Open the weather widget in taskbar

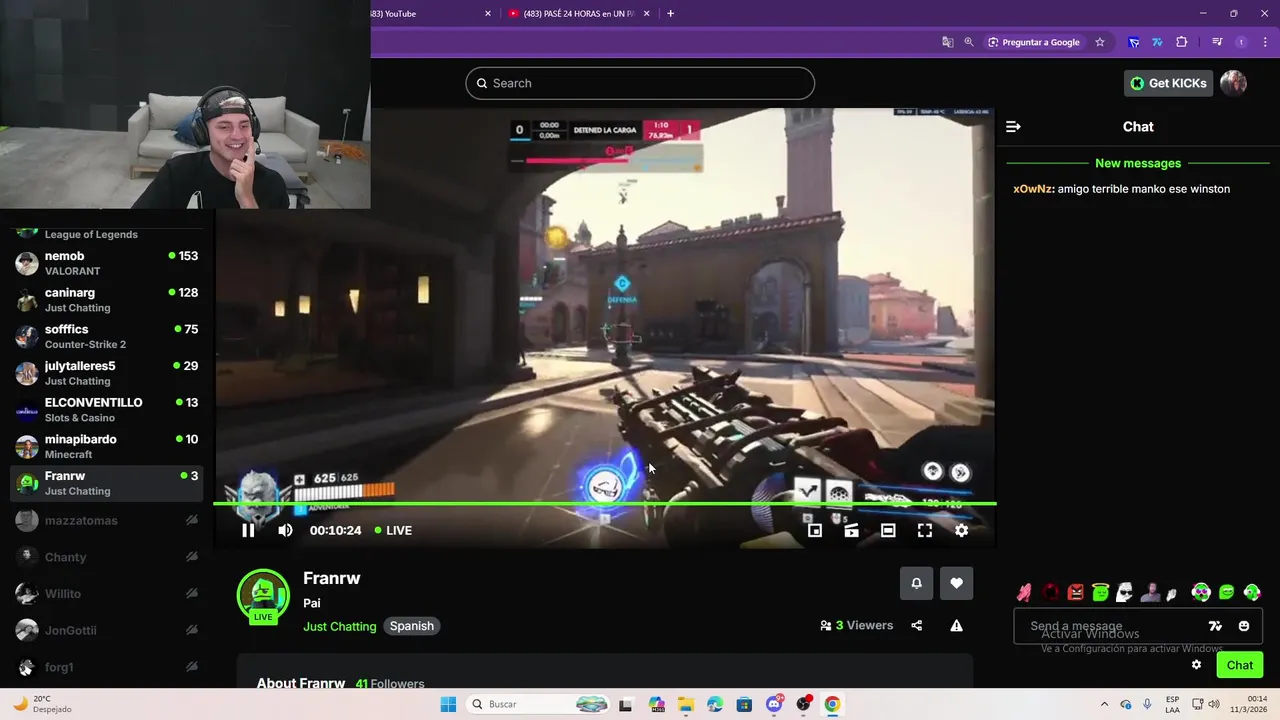(42, 704)
